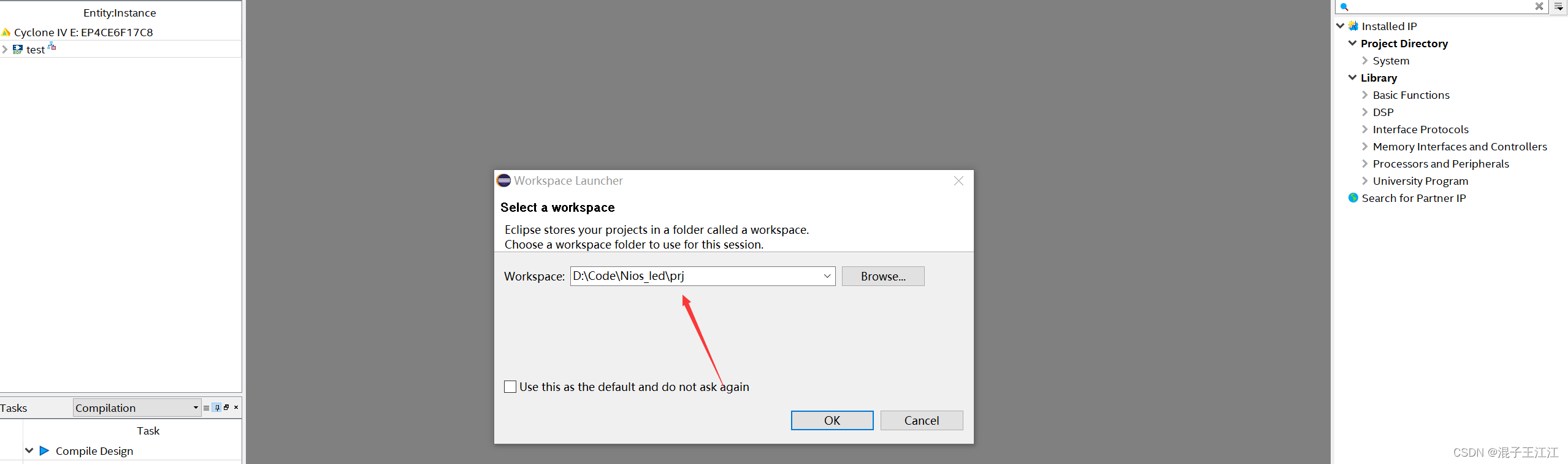This screenshot has height=464, width=1568.
Task: Click the Compile Design play icon
Action: [44, 451]
